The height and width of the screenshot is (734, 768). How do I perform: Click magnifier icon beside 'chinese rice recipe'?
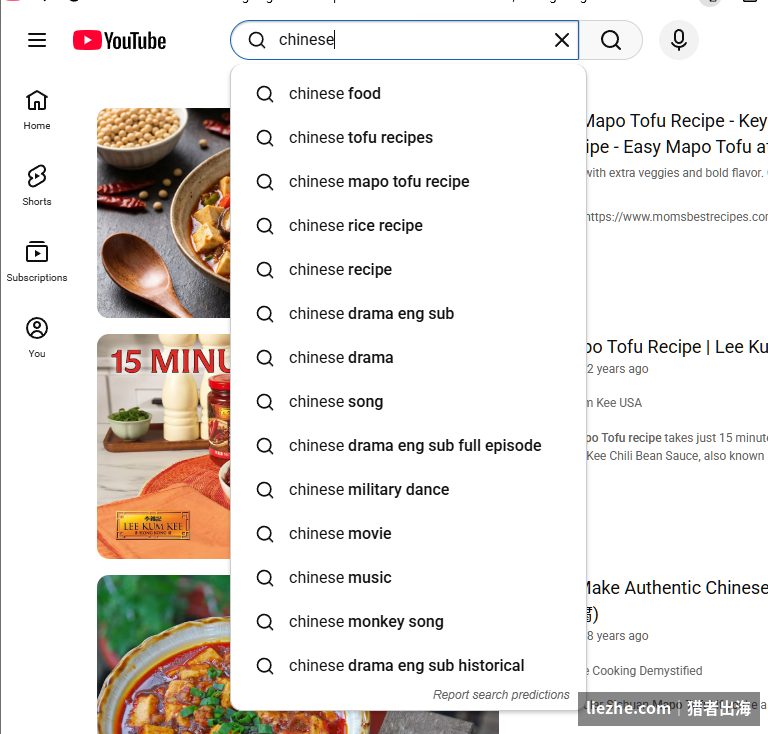click(x=265, y=226)
